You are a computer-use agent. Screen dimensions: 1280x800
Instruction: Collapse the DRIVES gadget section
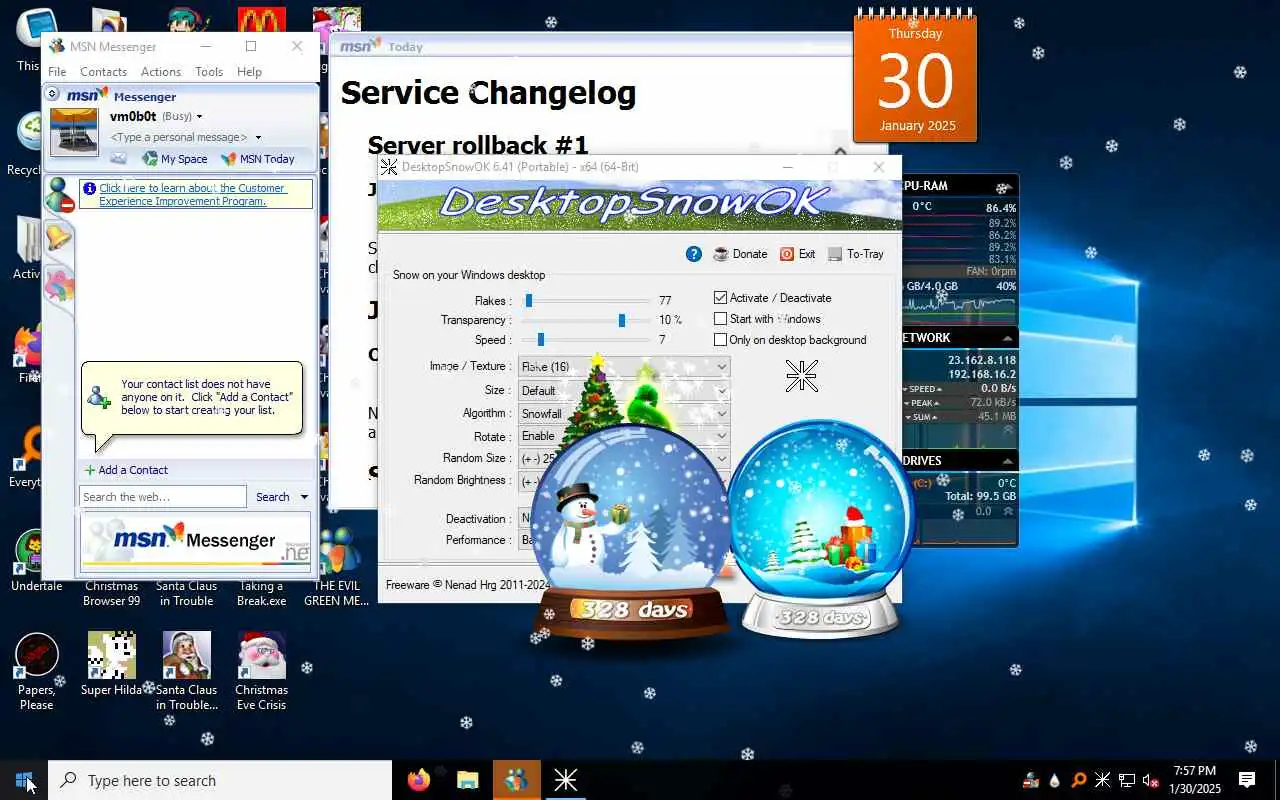click(1007, 461)
